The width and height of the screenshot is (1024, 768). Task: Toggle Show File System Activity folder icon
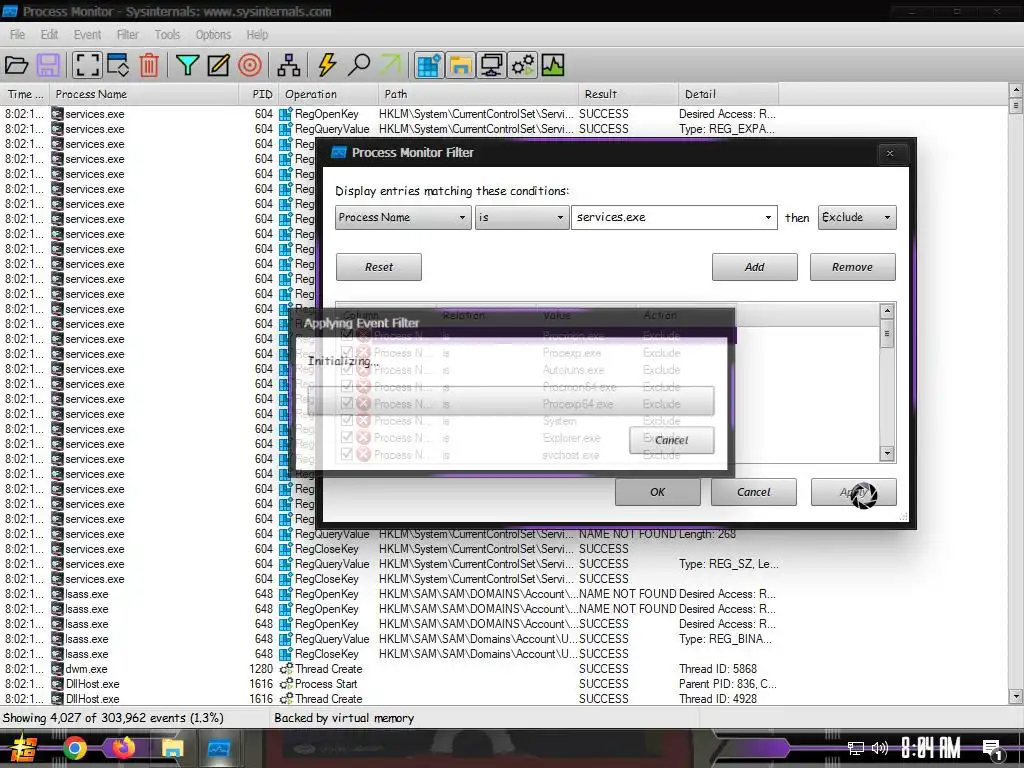pos(460,65)
